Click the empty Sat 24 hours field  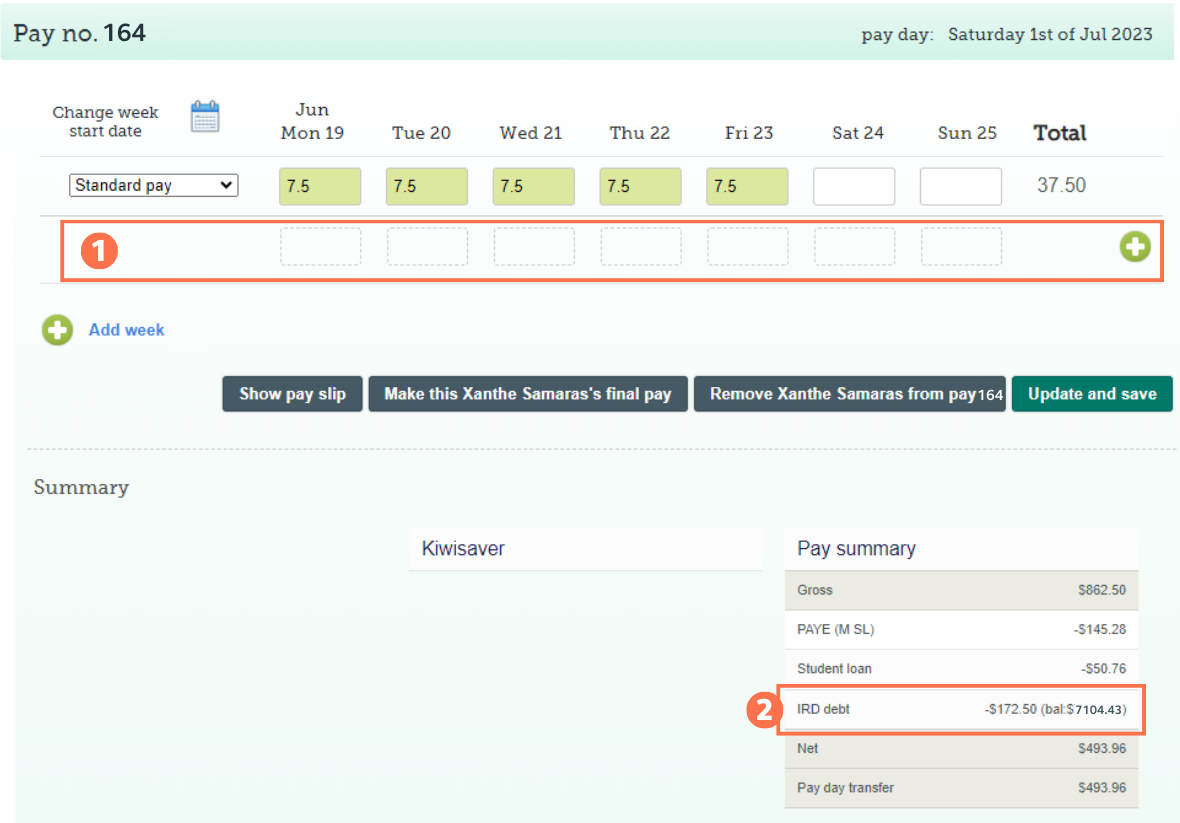(854, 186)
